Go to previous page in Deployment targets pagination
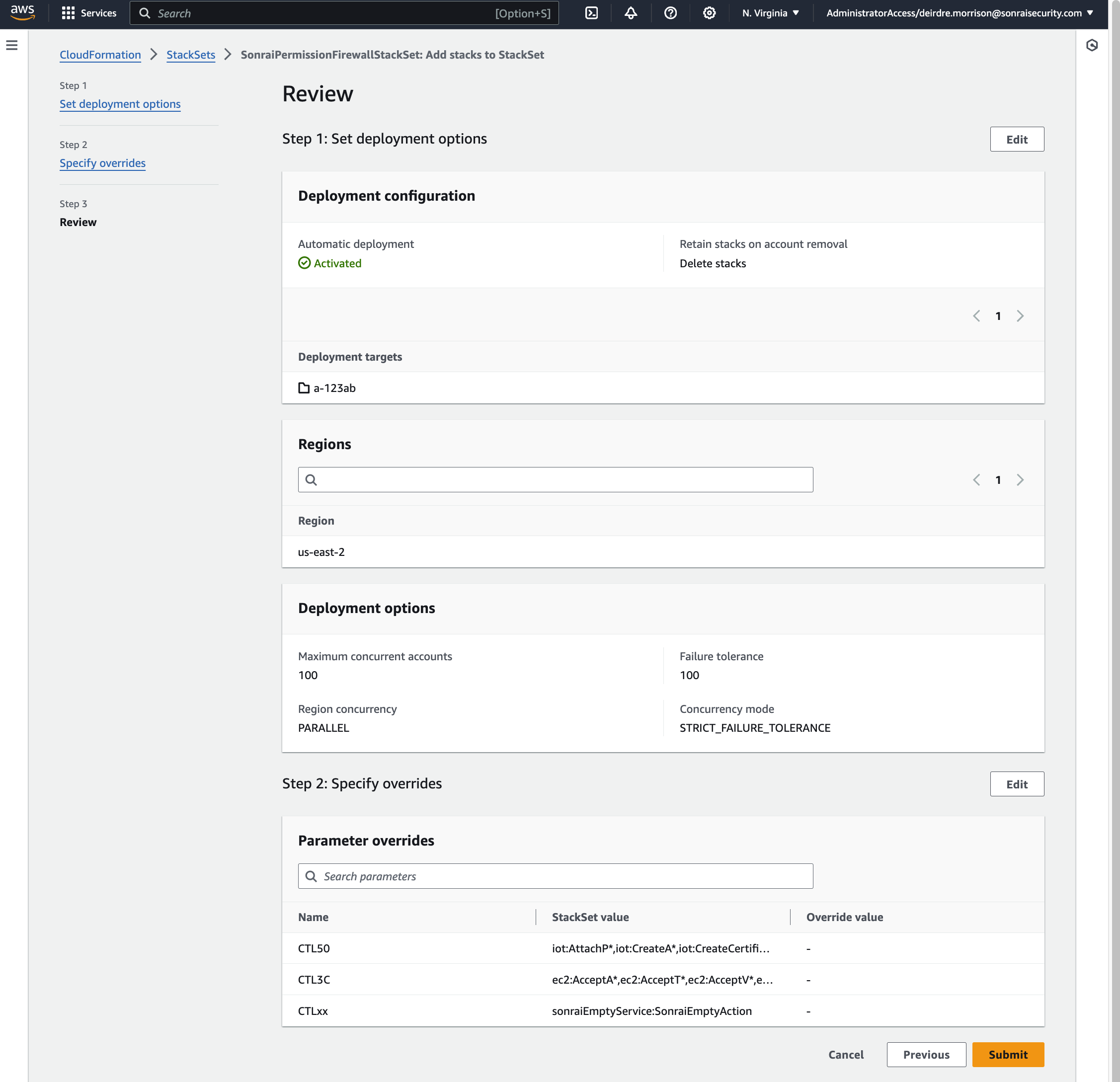This screenshot has width=1120, height=1082. pyautogui.click(x=976, y=316)
